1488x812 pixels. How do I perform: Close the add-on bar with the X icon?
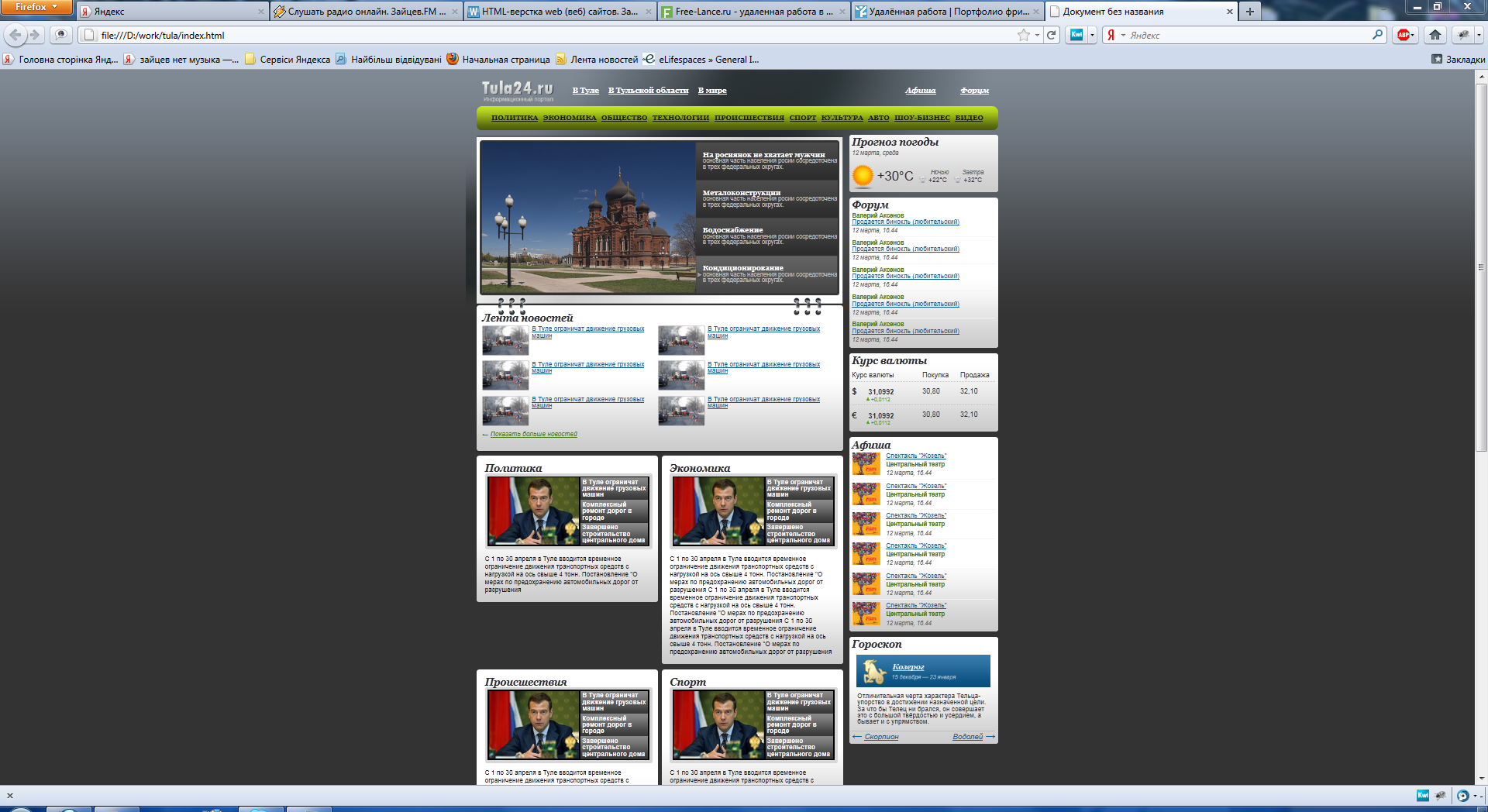point(10,796)
